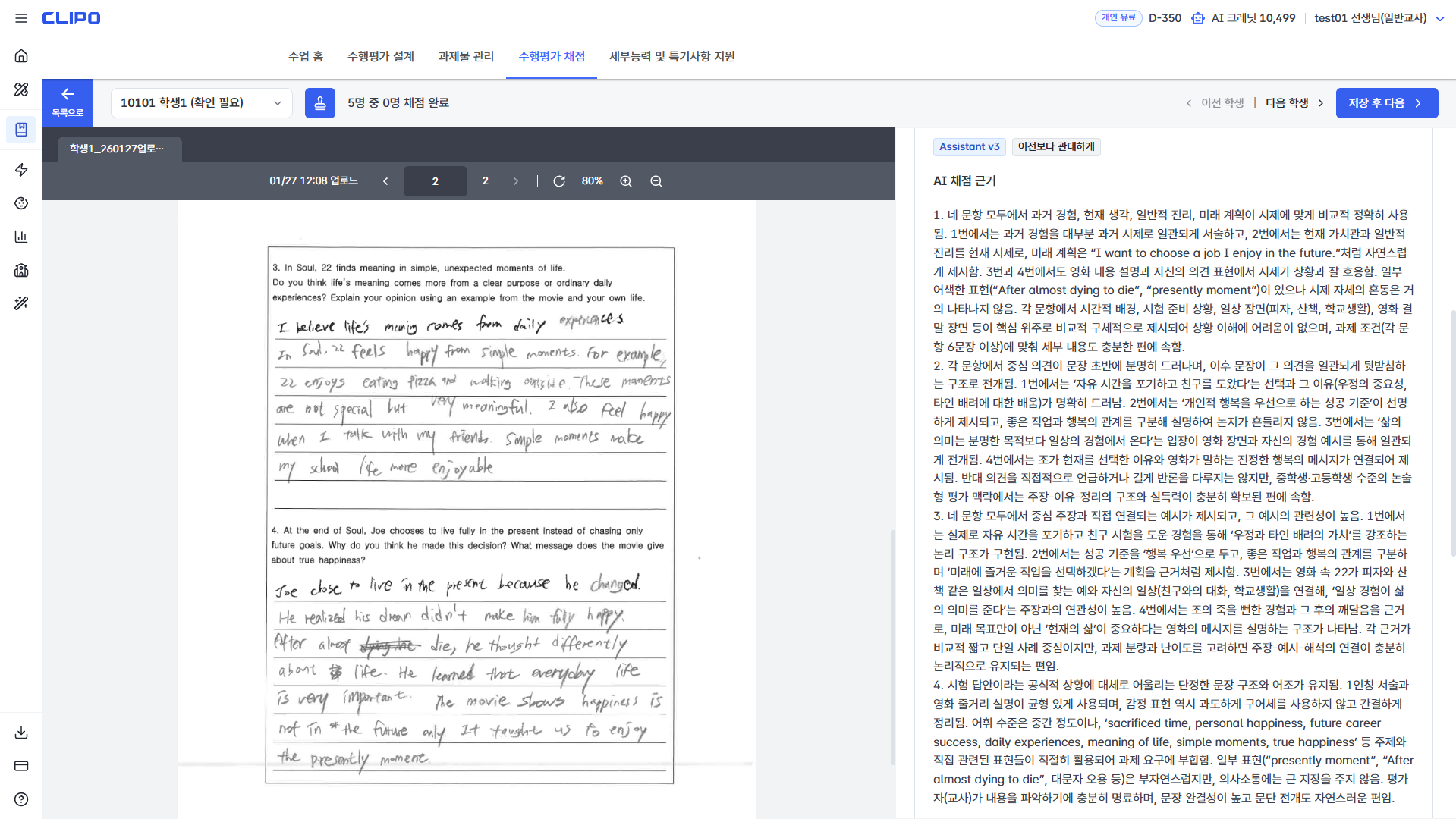
Task: Select the 수행평가 채점 tab
Action: point(552,56)
